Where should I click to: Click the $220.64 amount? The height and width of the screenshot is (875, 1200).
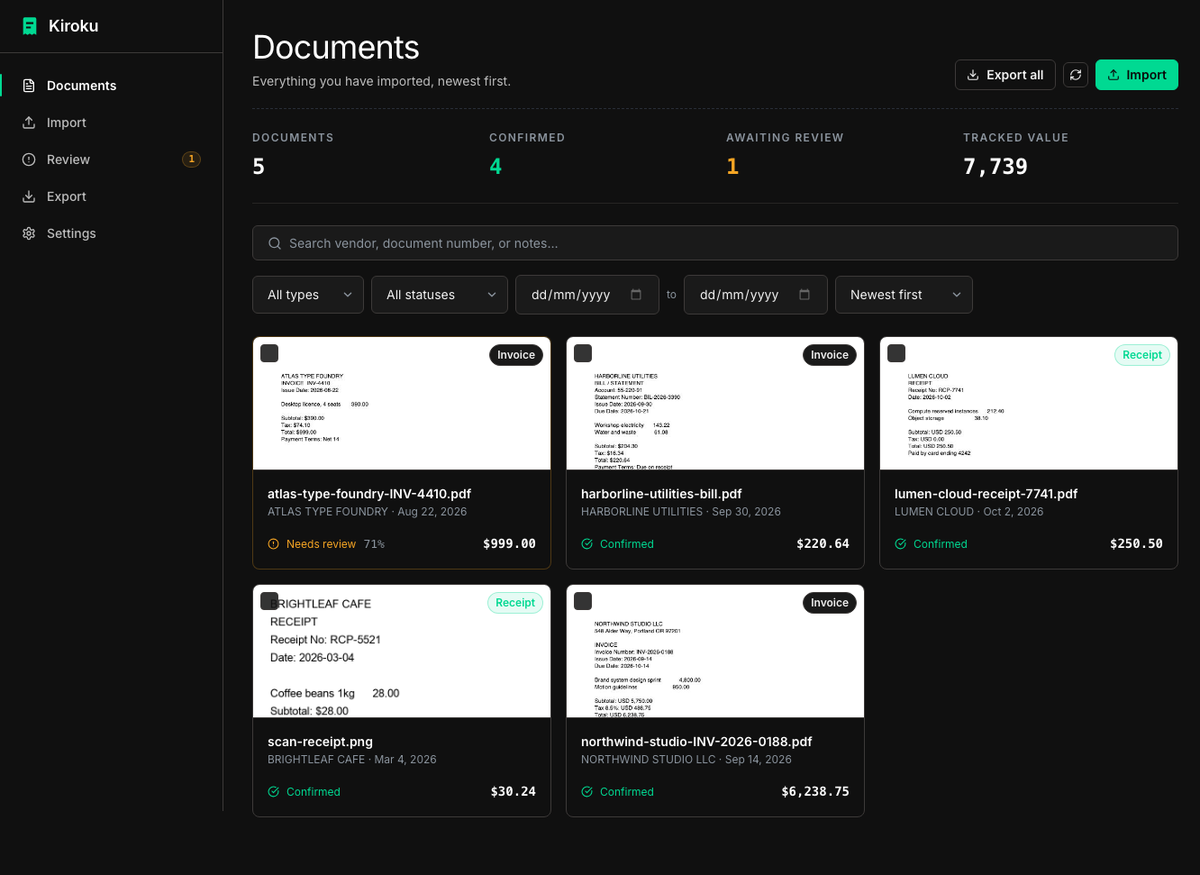(x=823, y=544)
